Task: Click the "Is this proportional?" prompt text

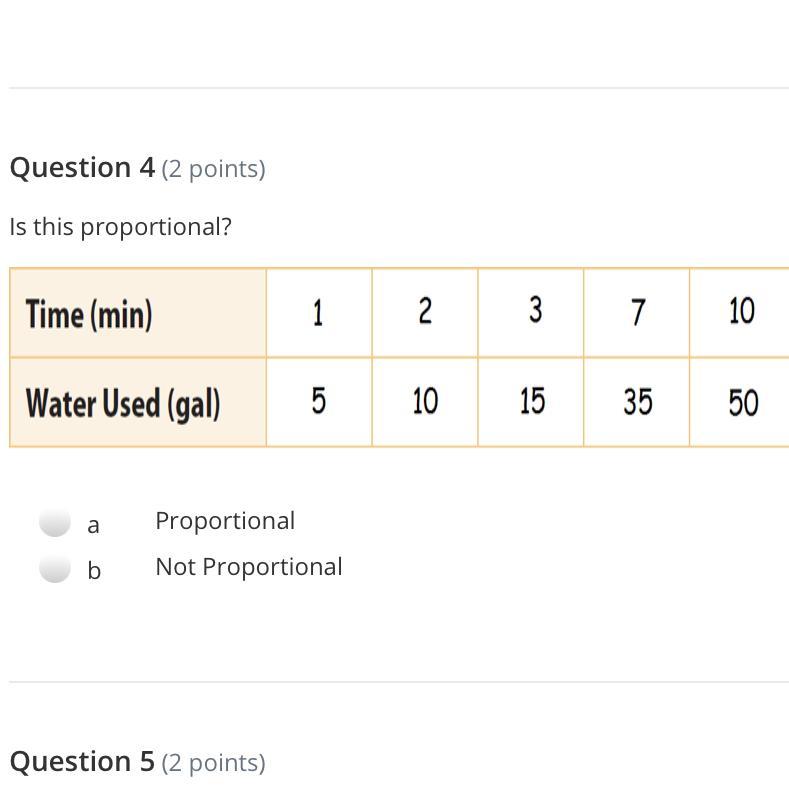Action: 120,227
